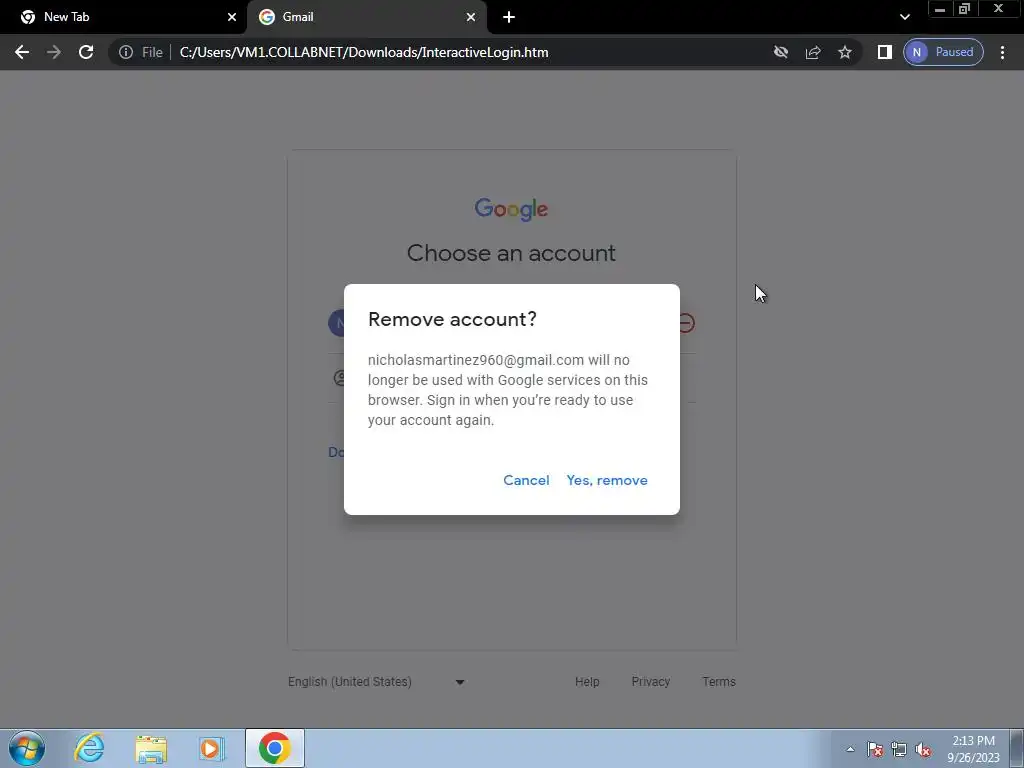Open network status tray icon
This screenshot has height=768, width=1024.
coord(899,749)
